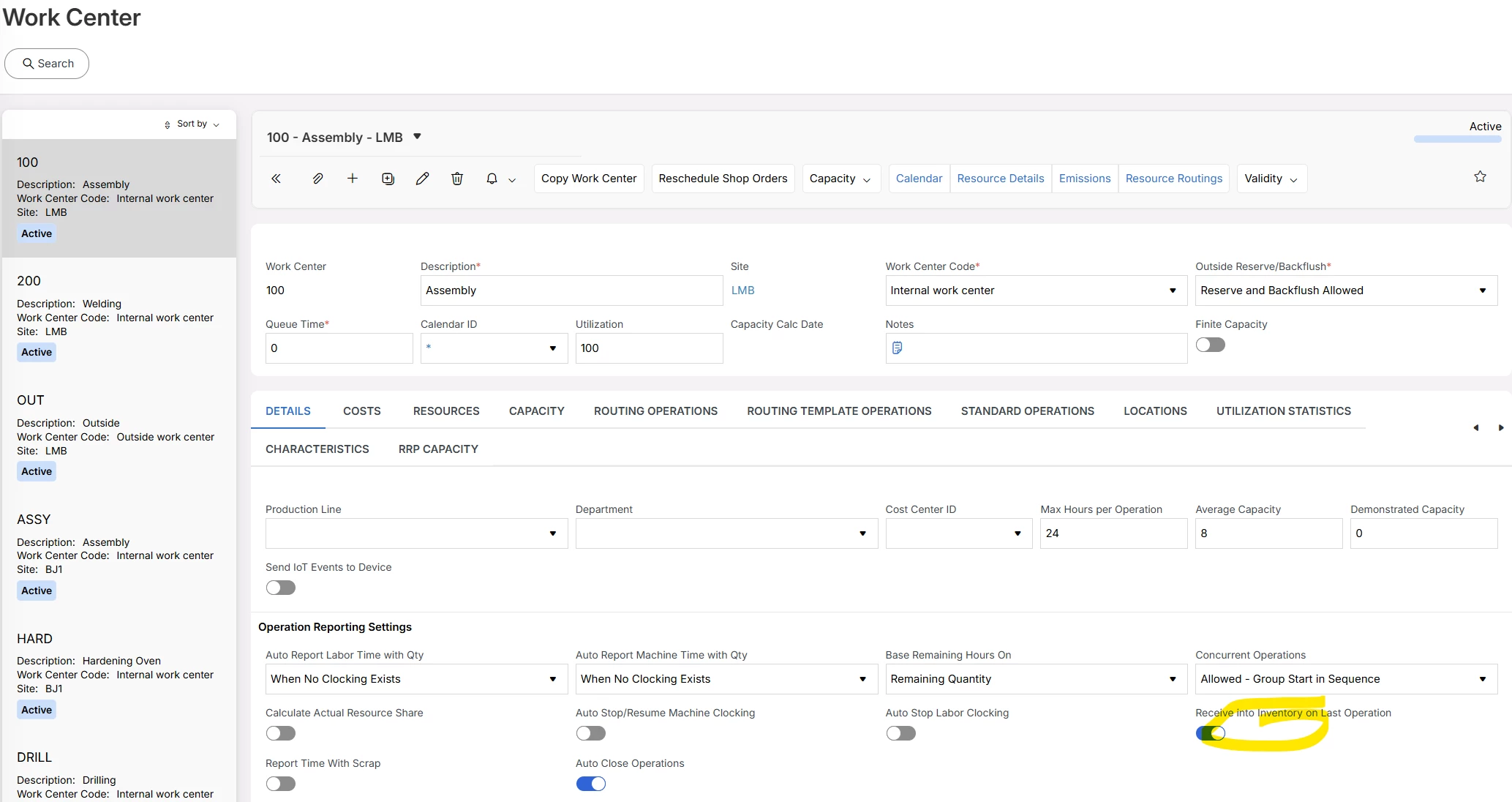
Task: Open the Notes editor icon
Action: pyautogui.click(x=898, y=348)
